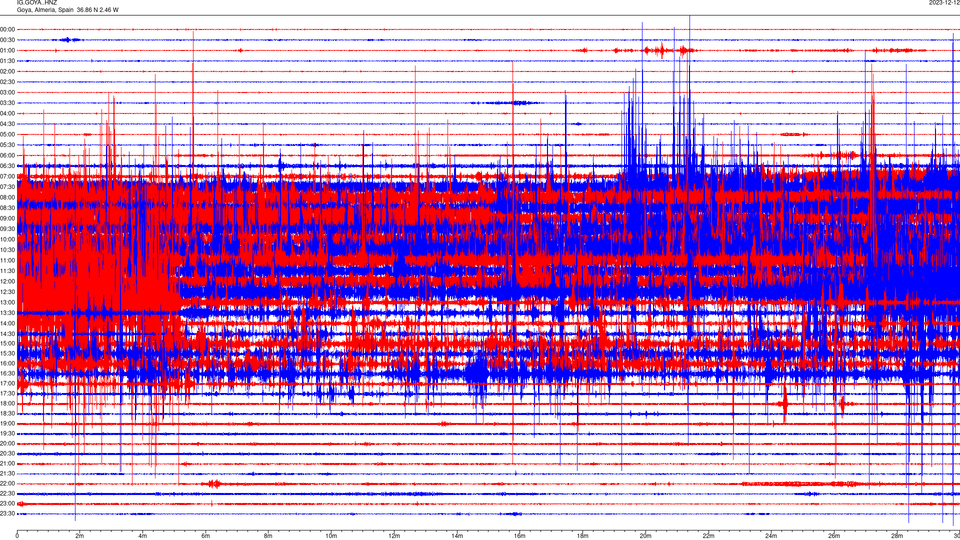The image size is (960, 540).
Task: Click the 11:00 hour label
Action: (7, 260)
